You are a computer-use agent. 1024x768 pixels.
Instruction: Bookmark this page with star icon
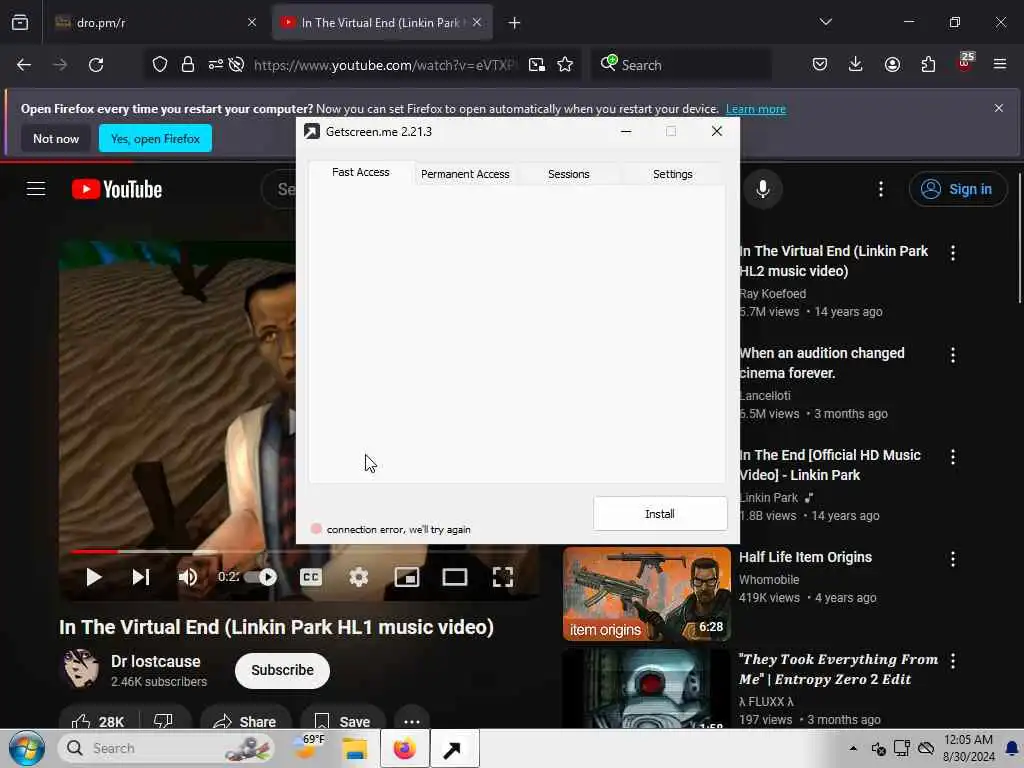(x=565, y=65)
